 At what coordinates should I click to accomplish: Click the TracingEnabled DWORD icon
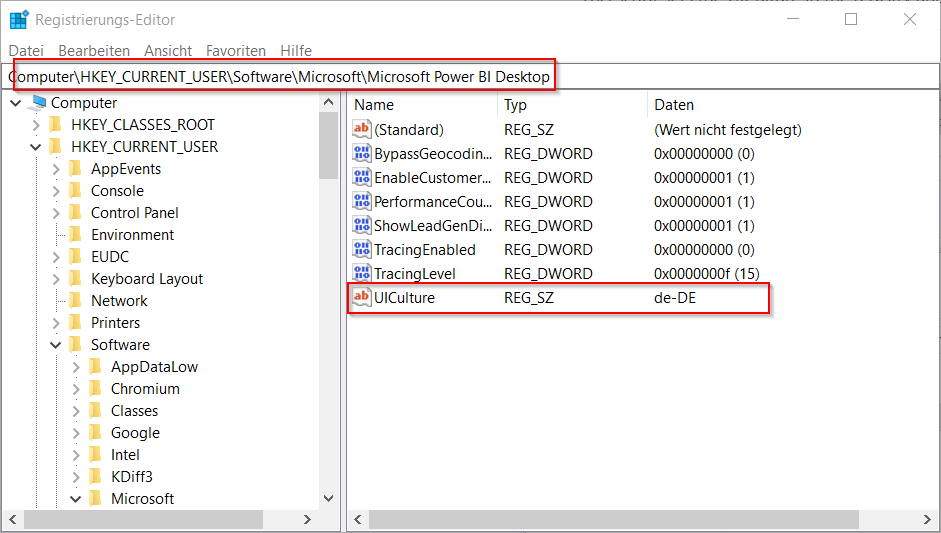[362, 249]
